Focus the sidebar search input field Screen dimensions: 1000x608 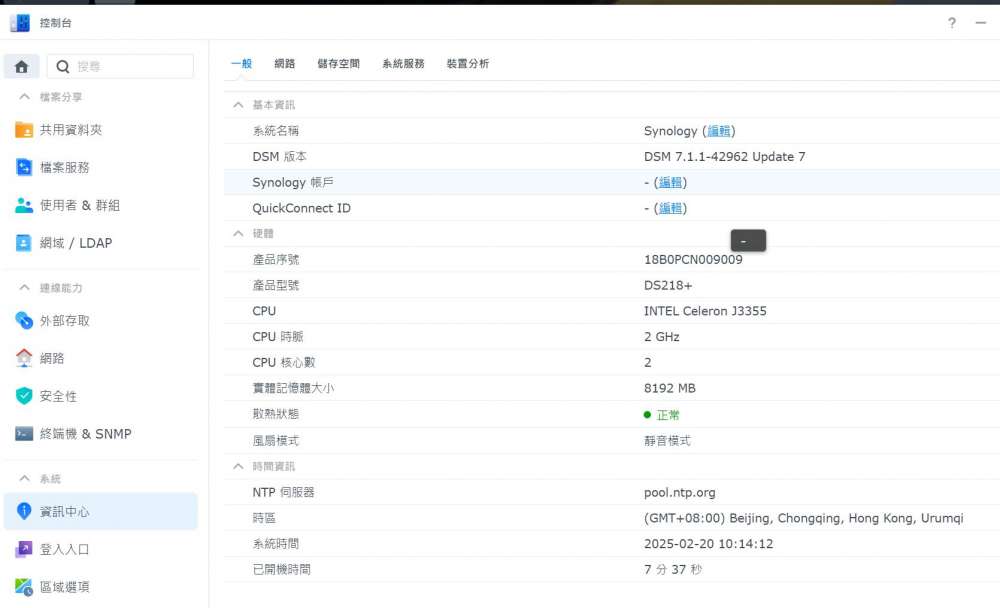[x=120, y=66]
